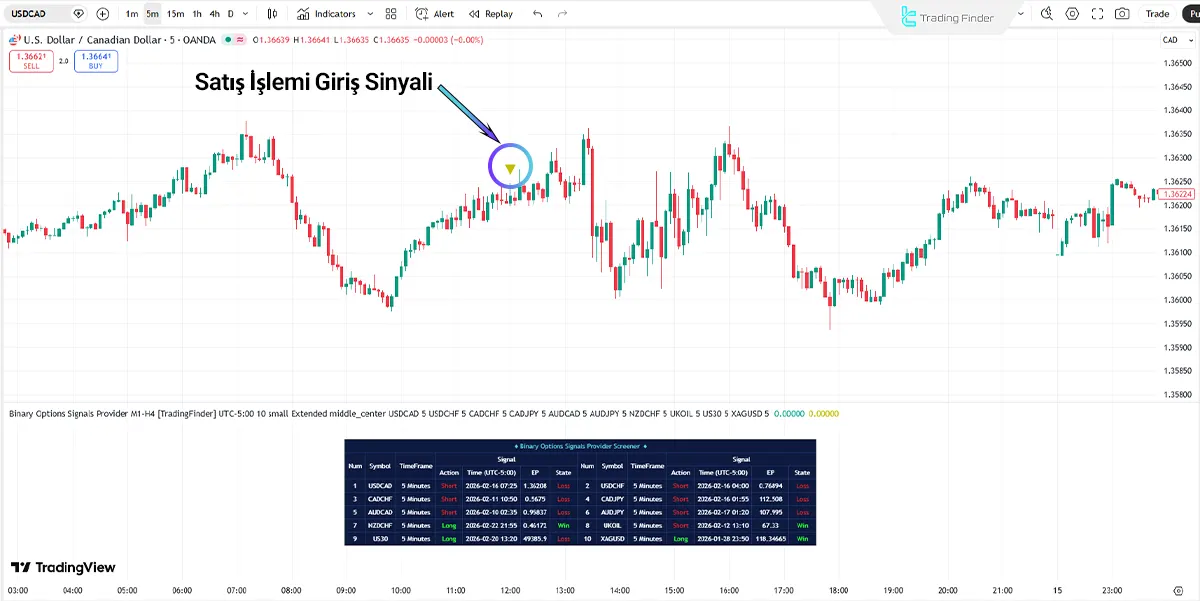The width and height of the screenshot is (1200, 601).
Task: Take a chart snapshot with the camera icon
Action: point(1121,13)
